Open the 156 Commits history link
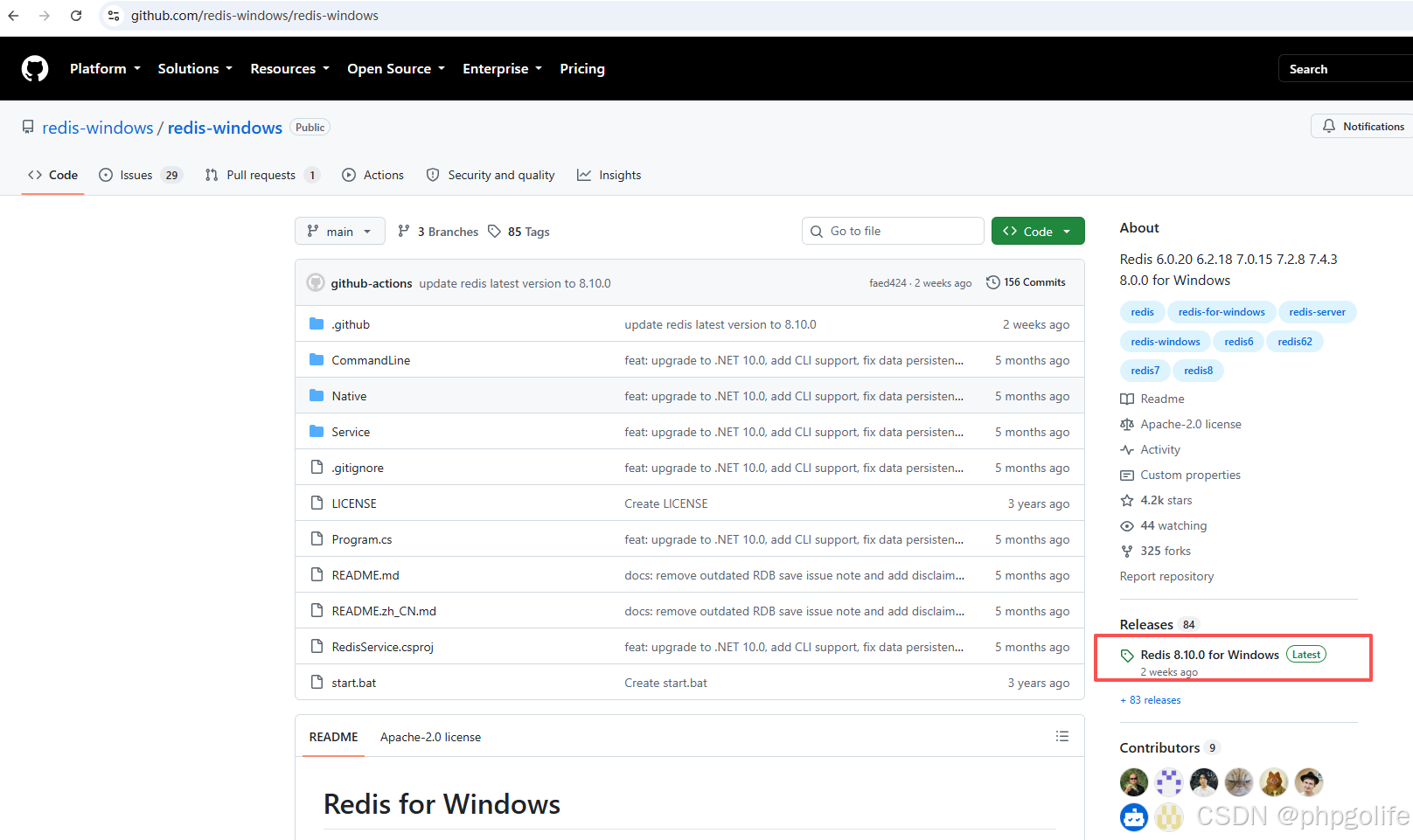 [x=1026, y=282]
